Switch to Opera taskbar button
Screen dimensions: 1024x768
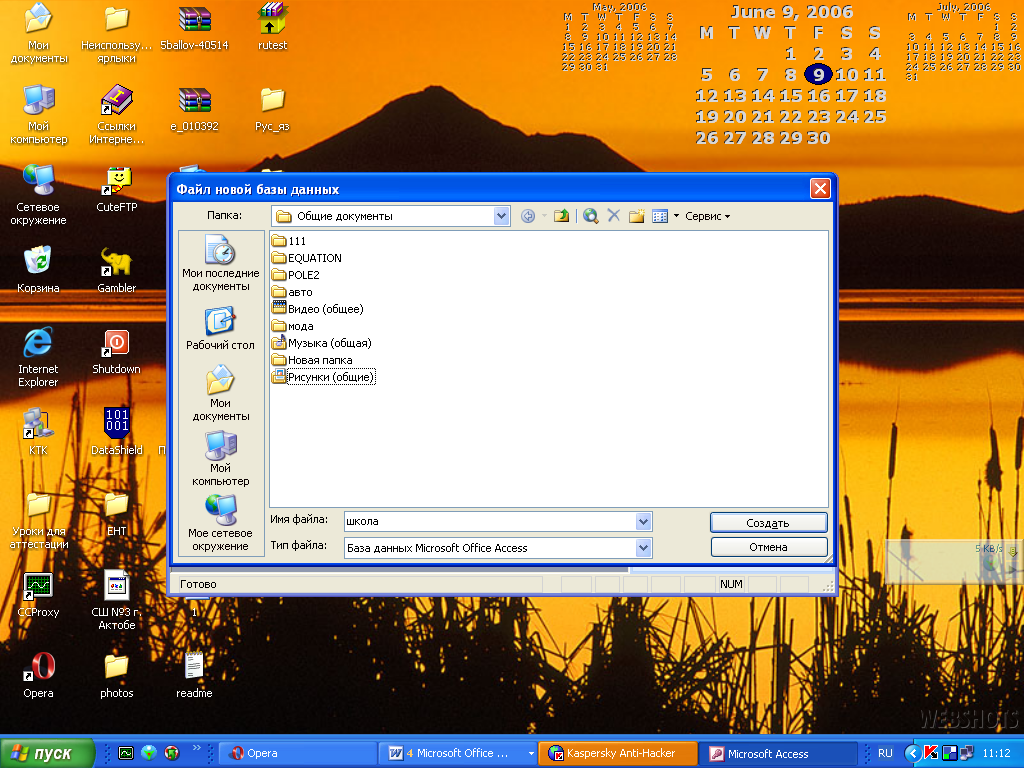click(297, 753)
